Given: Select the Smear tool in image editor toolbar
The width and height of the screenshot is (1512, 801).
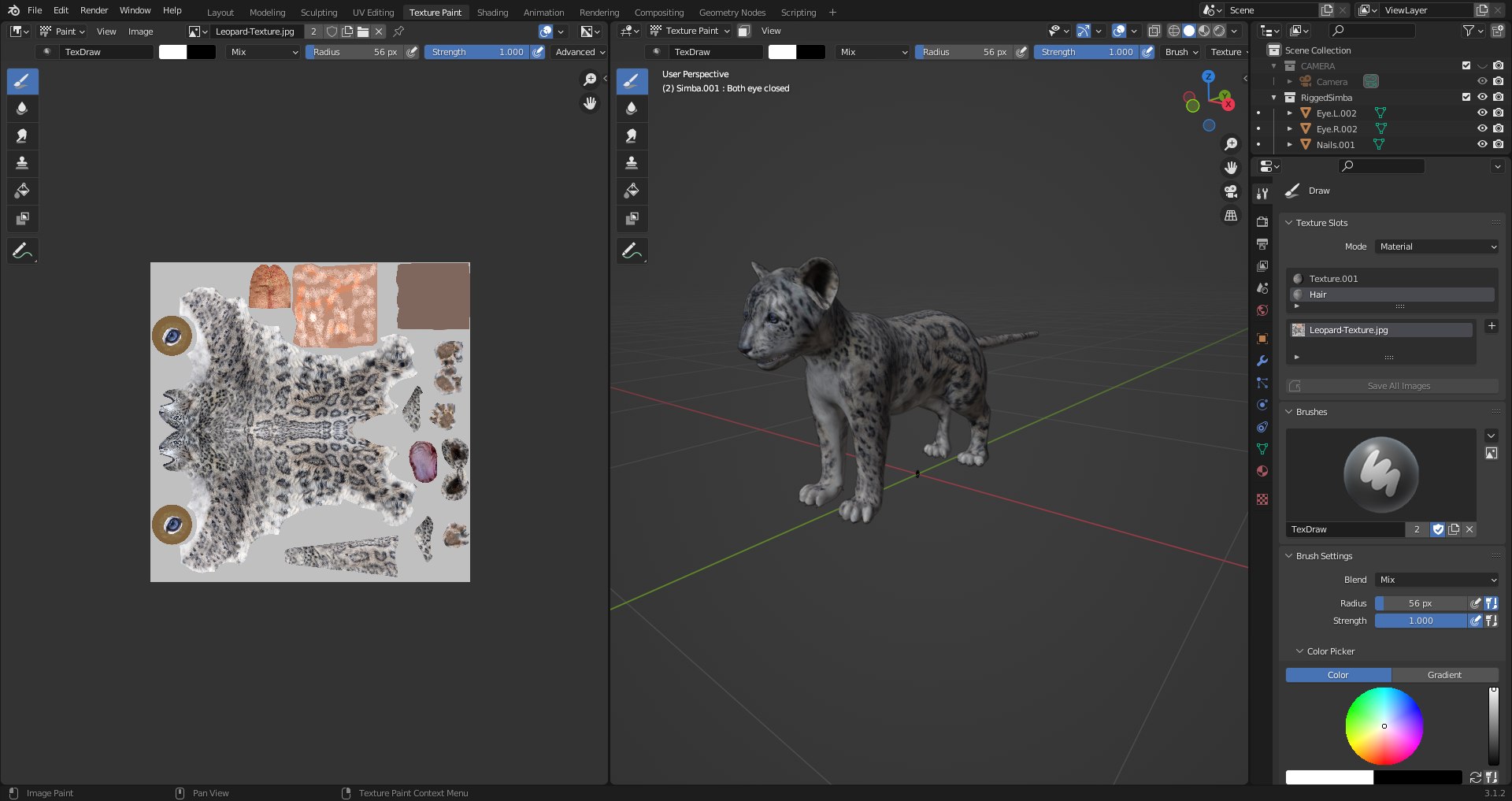Looking at the screenshot, I should coord(22,136).
